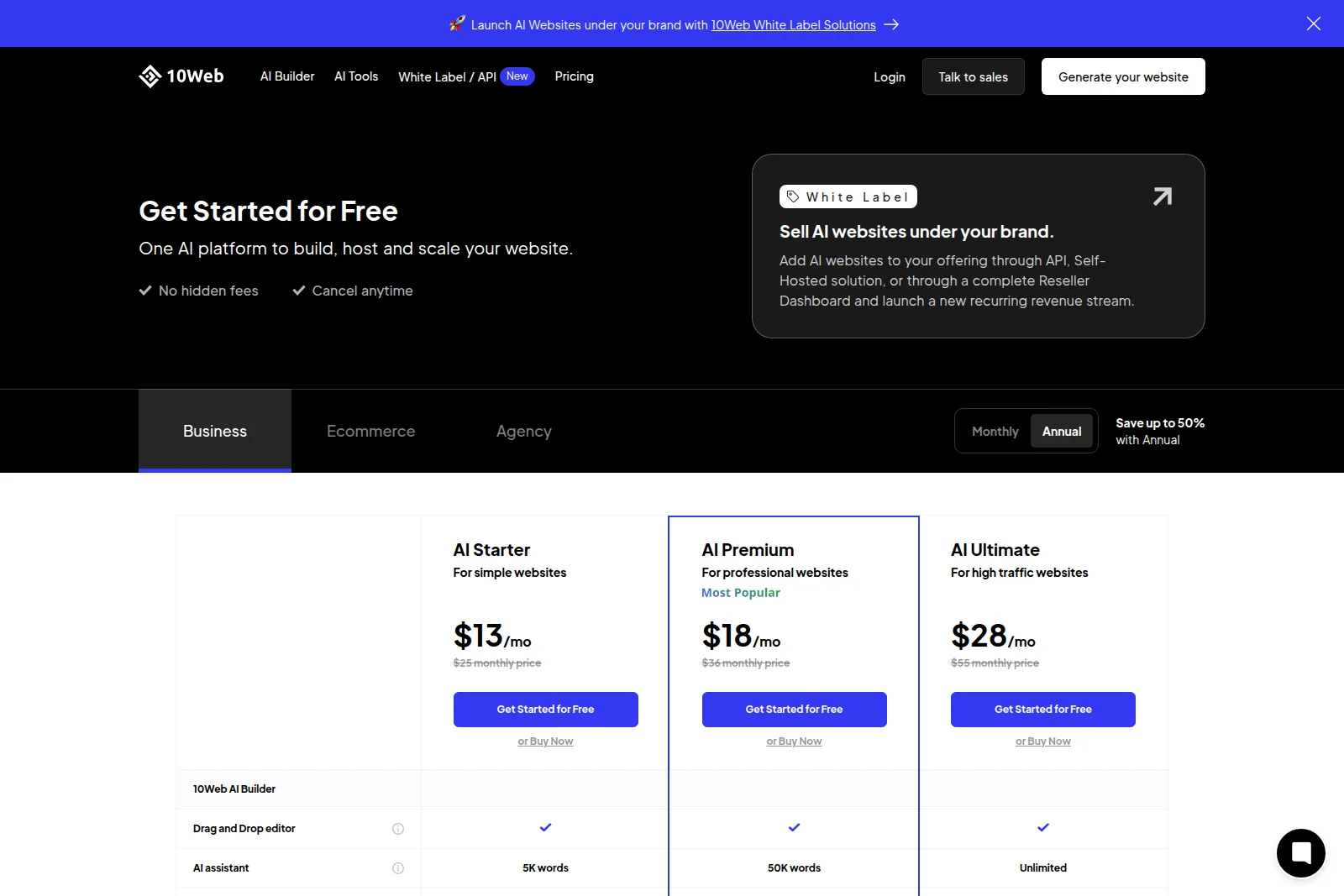
Task: Click the arrow icon after White Label Solutions
Action: pyautogui.click(x=892, y=24)
